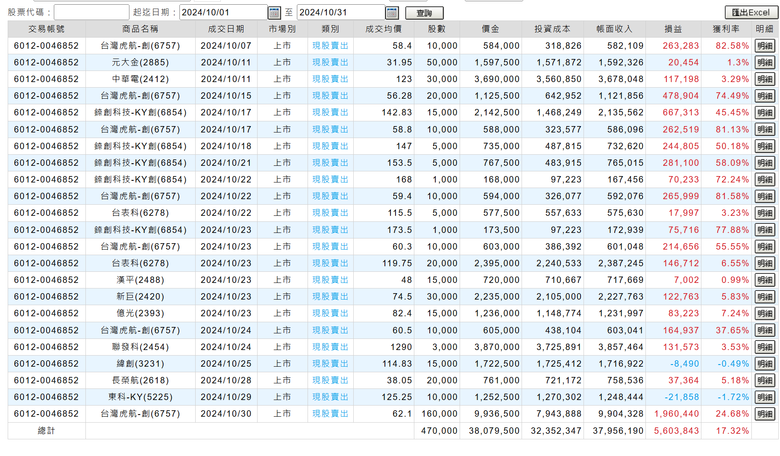
Task: Open 明細 for 緯創(3231) row
Action: (x=765, y=364)
